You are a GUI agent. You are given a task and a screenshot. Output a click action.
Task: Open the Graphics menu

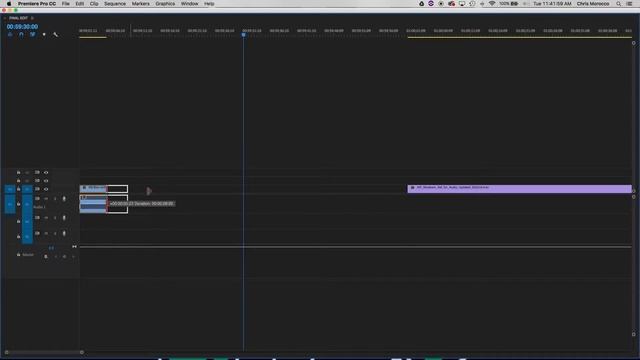coord(165,4)
